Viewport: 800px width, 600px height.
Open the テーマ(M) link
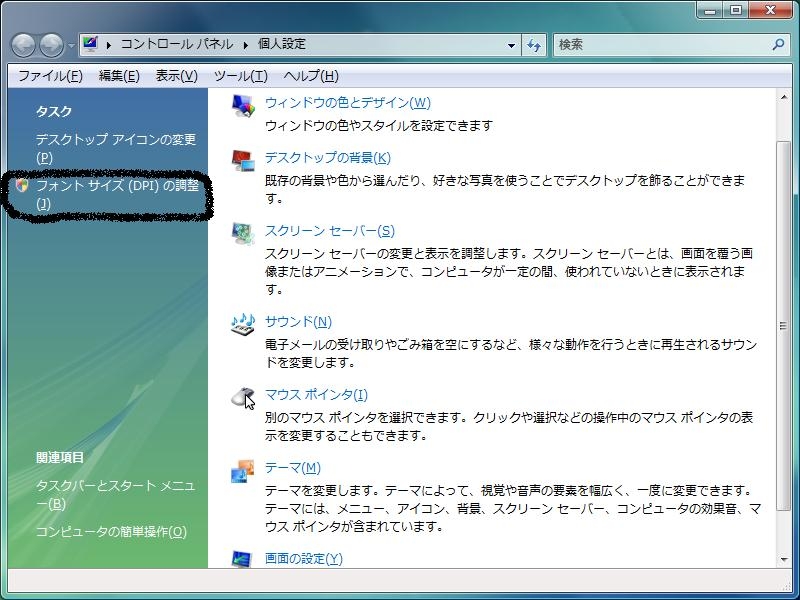tap(293, 467)
